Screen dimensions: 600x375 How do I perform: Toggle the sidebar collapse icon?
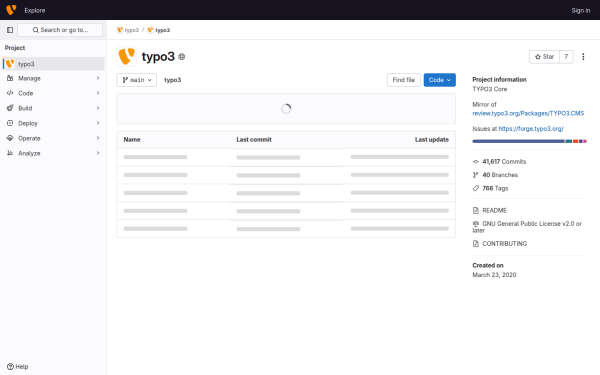[10, 30]
